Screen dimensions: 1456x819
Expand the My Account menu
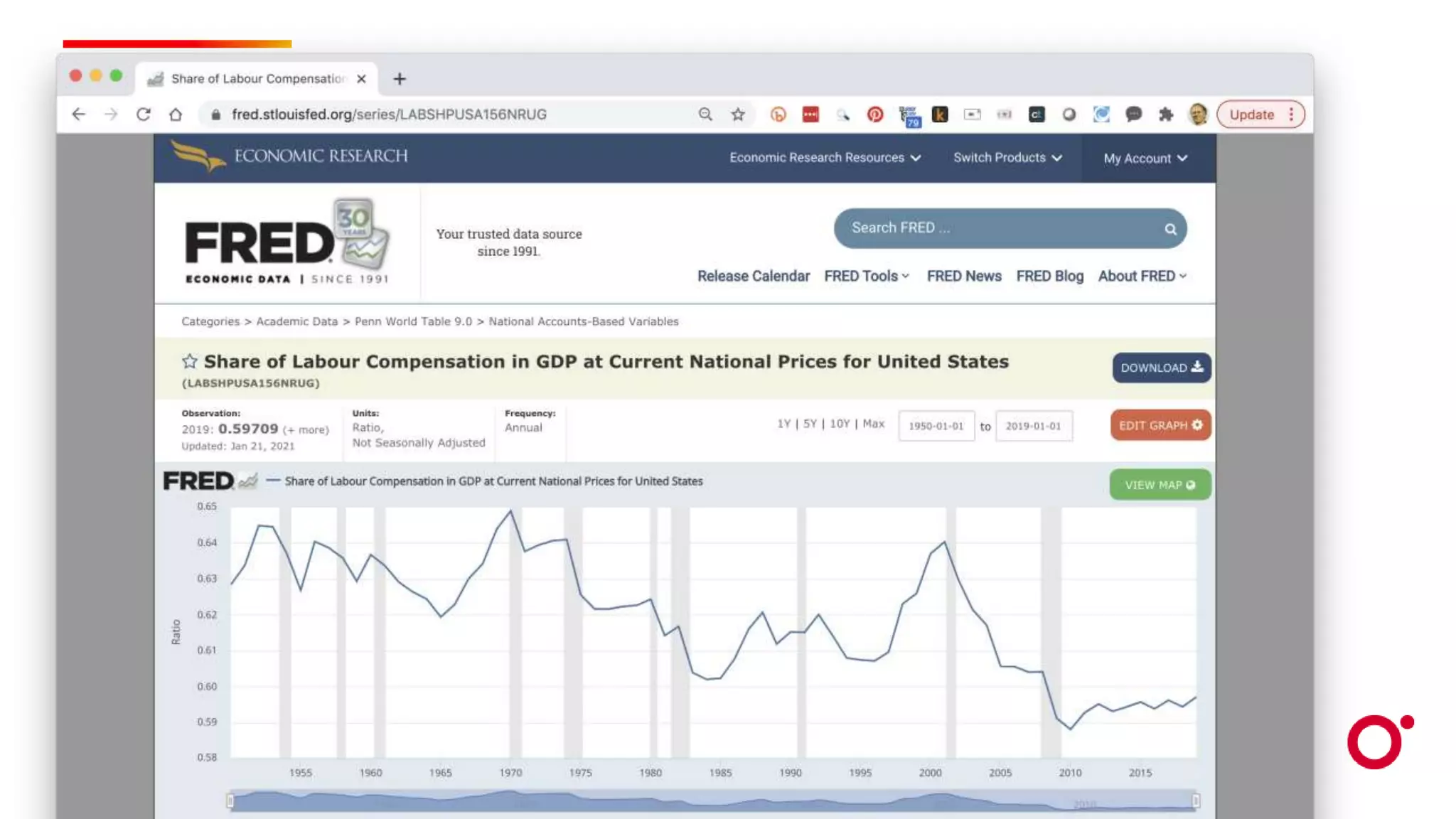click(1145, 159)
